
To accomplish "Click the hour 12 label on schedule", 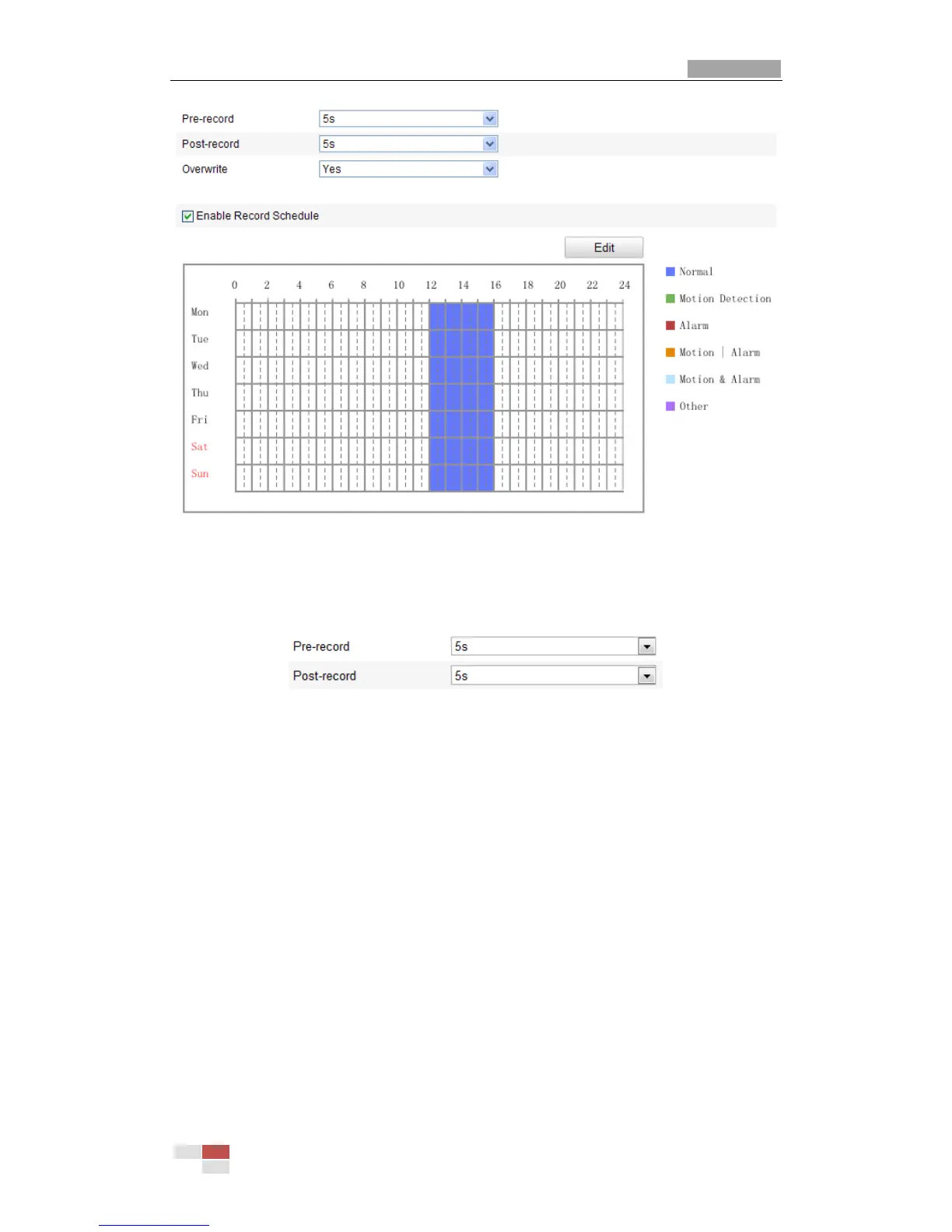I will pos(431,285).
